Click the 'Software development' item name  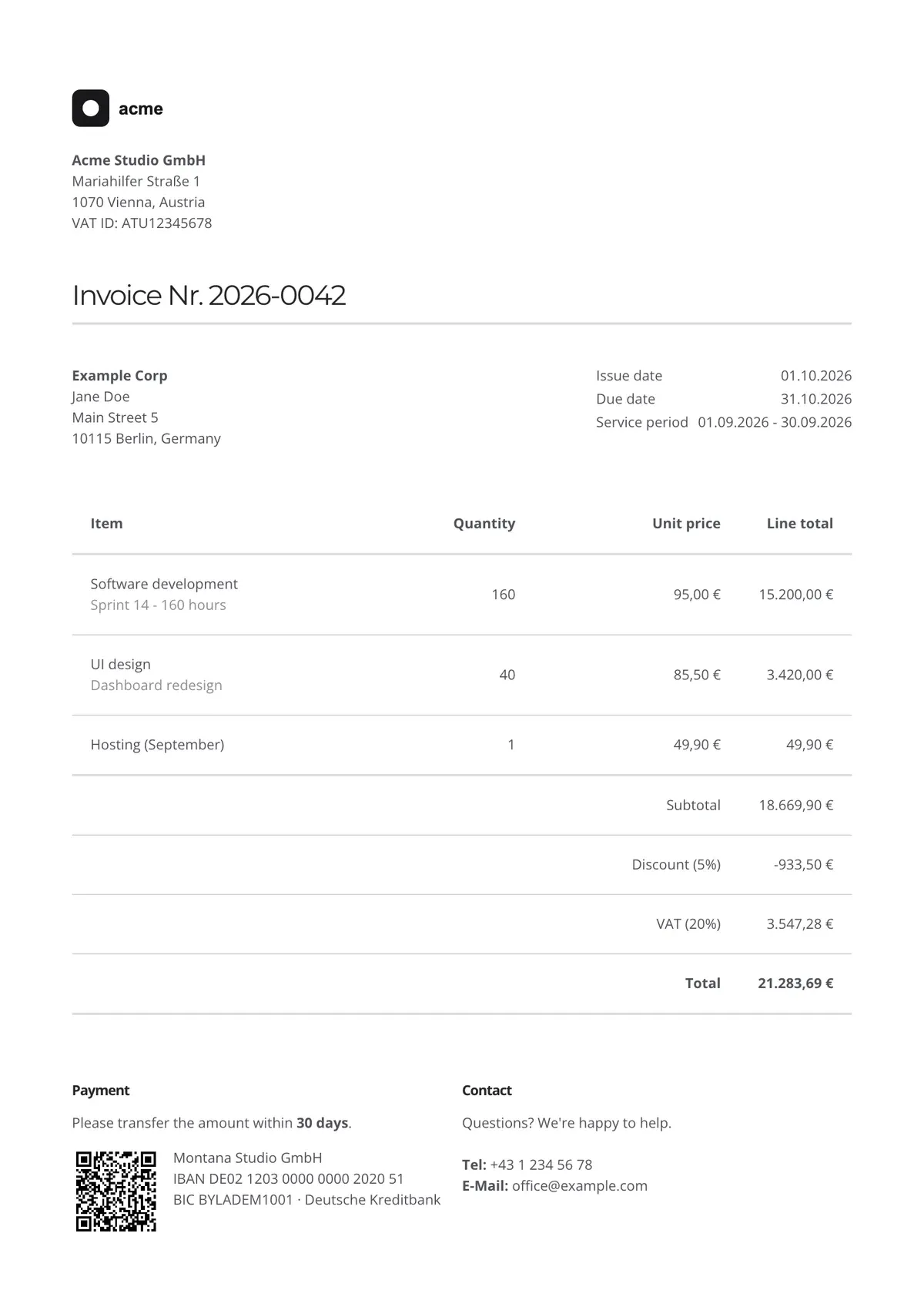click(x=164, y=584)
